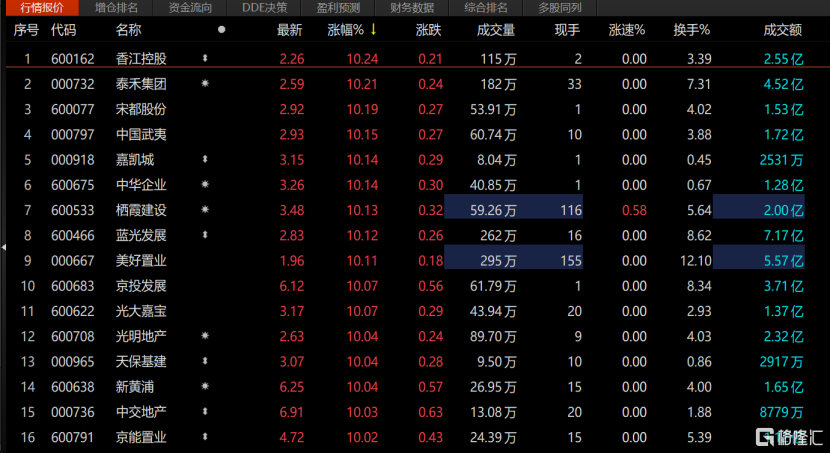This screenshot has width=830, height=454.
Task: Select stock name 泰禾集团
Action: point(141,84)
